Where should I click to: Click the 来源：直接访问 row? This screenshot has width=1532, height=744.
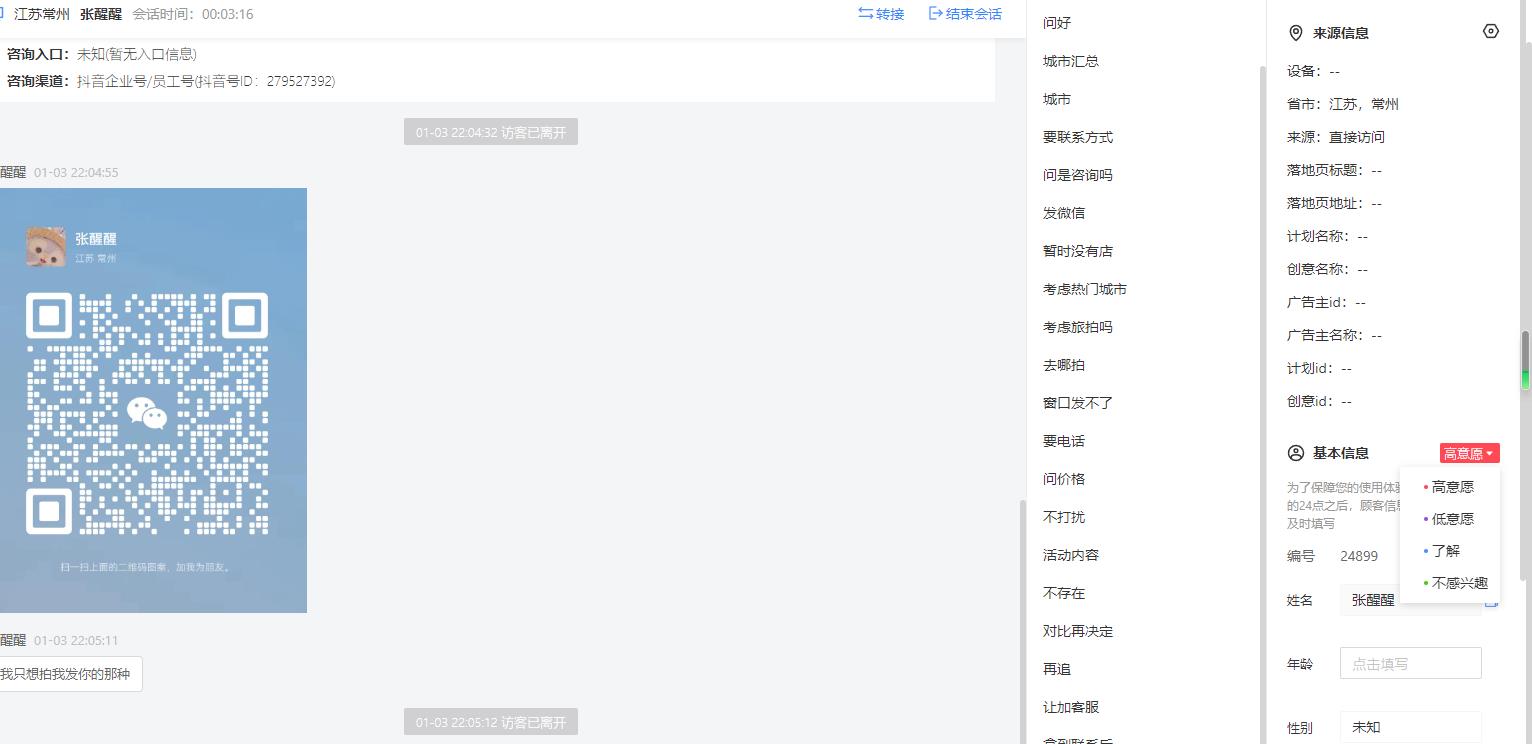[1336, 137]
